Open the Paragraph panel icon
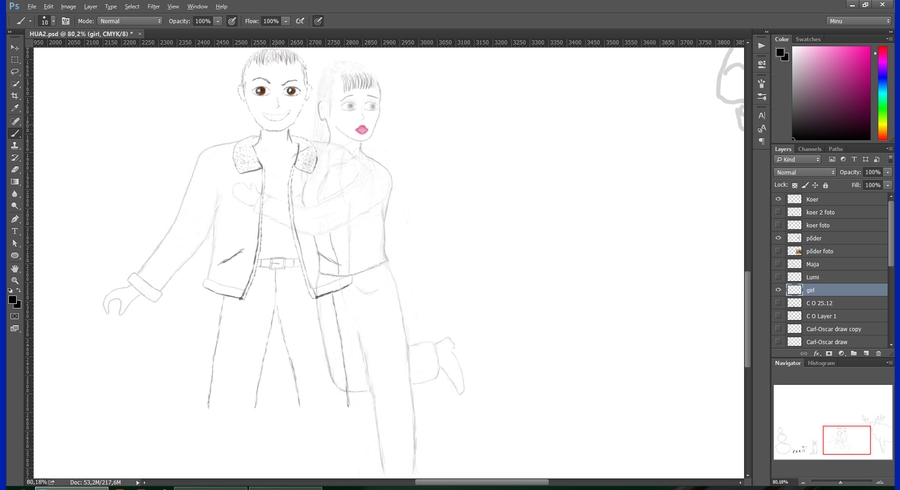The width and height of the screenshot is (900, 490). (x=762, y=141)
